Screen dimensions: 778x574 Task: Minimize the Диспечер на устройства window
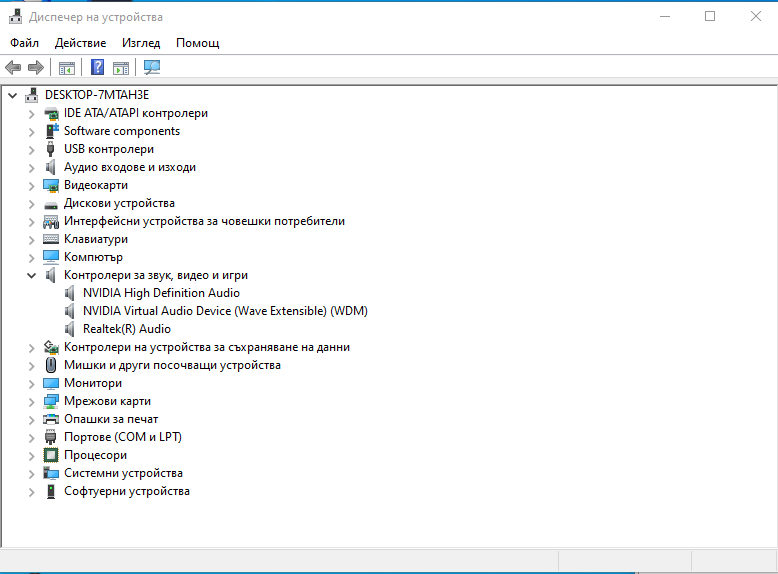coord(665,16)
